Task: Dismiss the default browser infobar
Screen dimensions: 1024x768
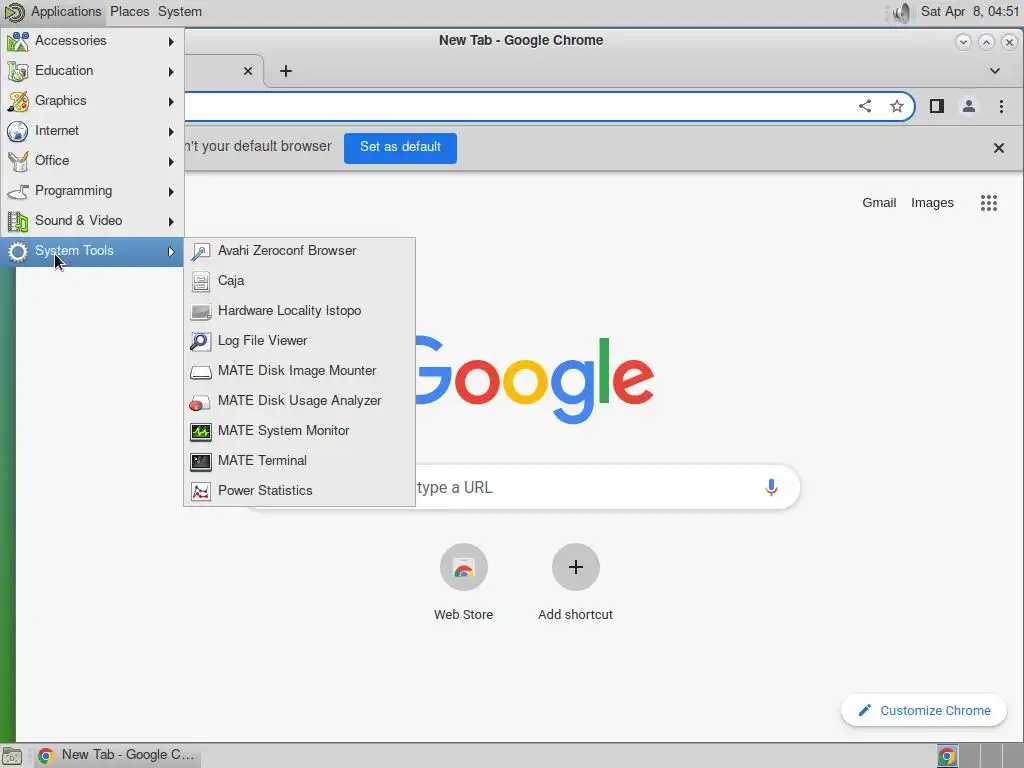Action: 999,148
